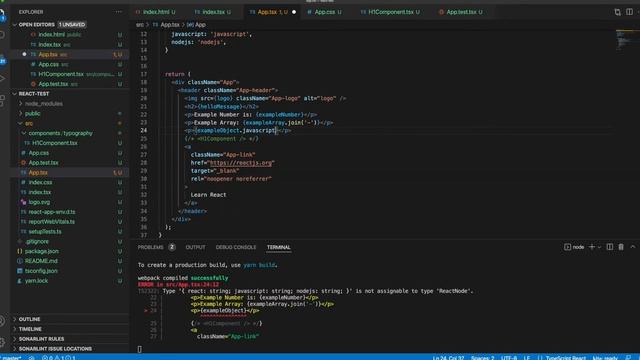Image resolution: width=640 pixels, height=360 pixels.
Task: Click logo.svg file in explorer
Action: tap(39, 202)
